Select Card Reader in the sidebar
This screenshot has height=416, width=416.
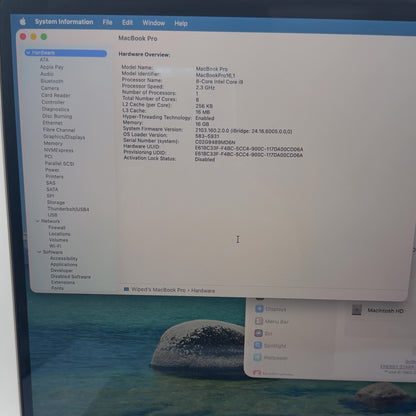56,95
